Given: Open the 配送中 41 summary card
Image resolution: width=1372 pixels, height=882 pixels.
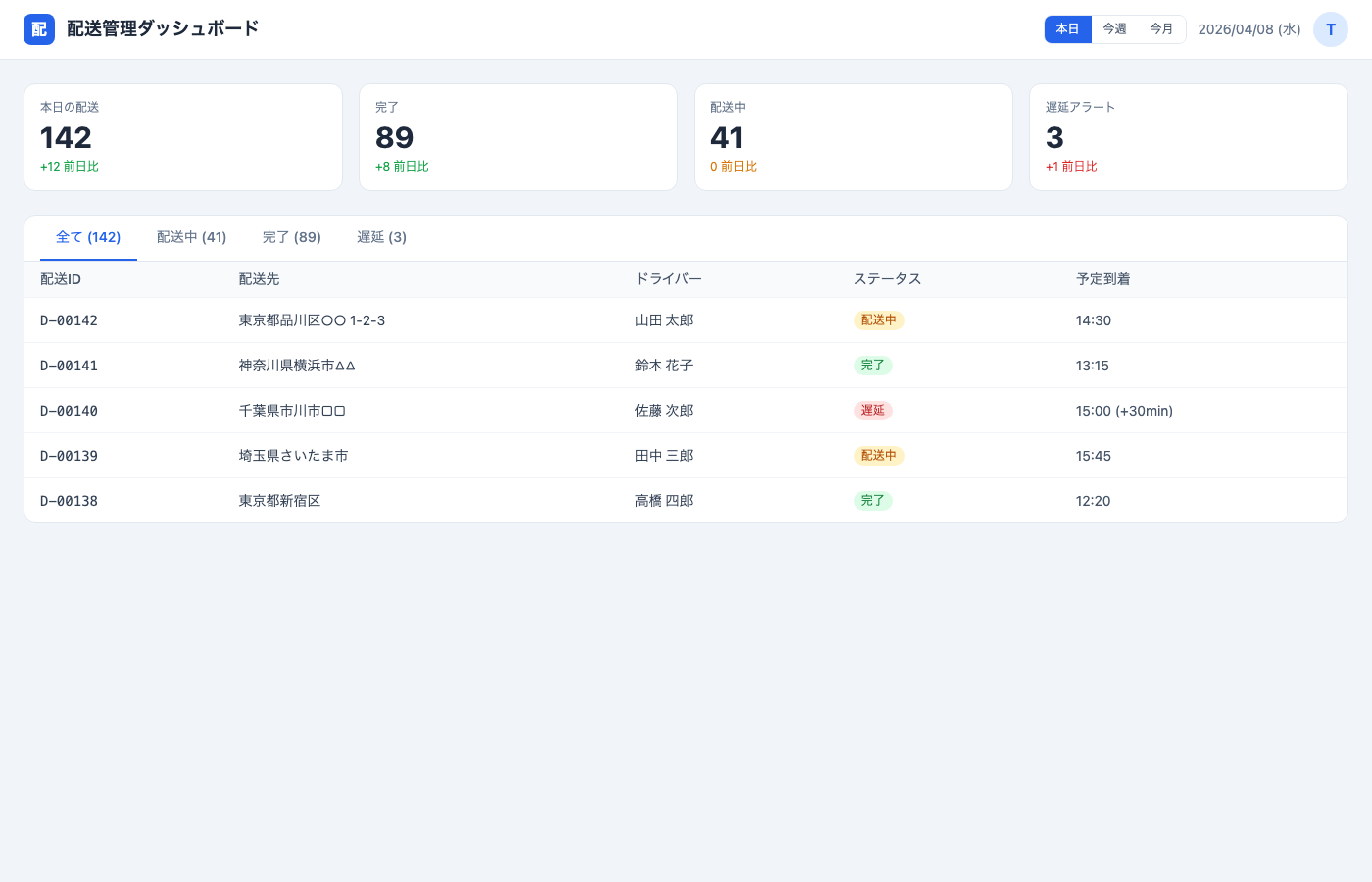Looking at the screenshot, I should [x=854, y=137].
